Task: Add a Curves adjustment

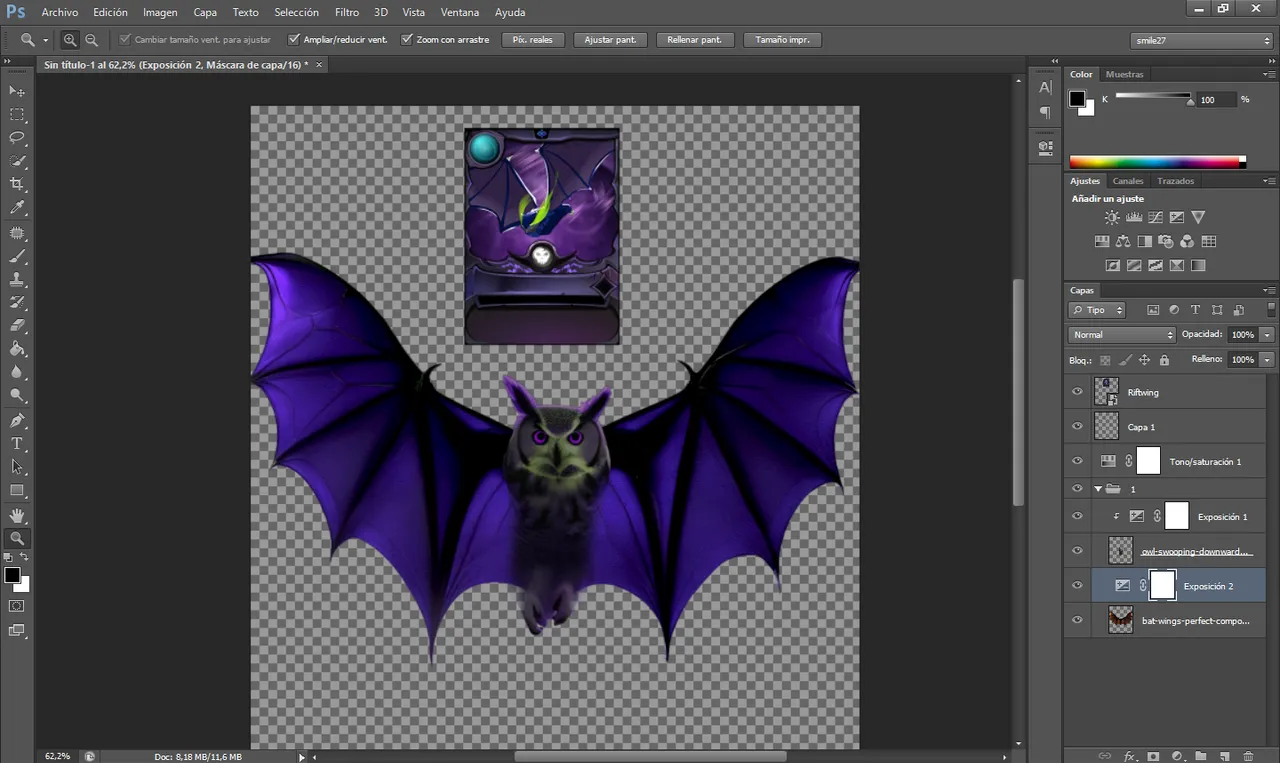Action: [1156, 217]
